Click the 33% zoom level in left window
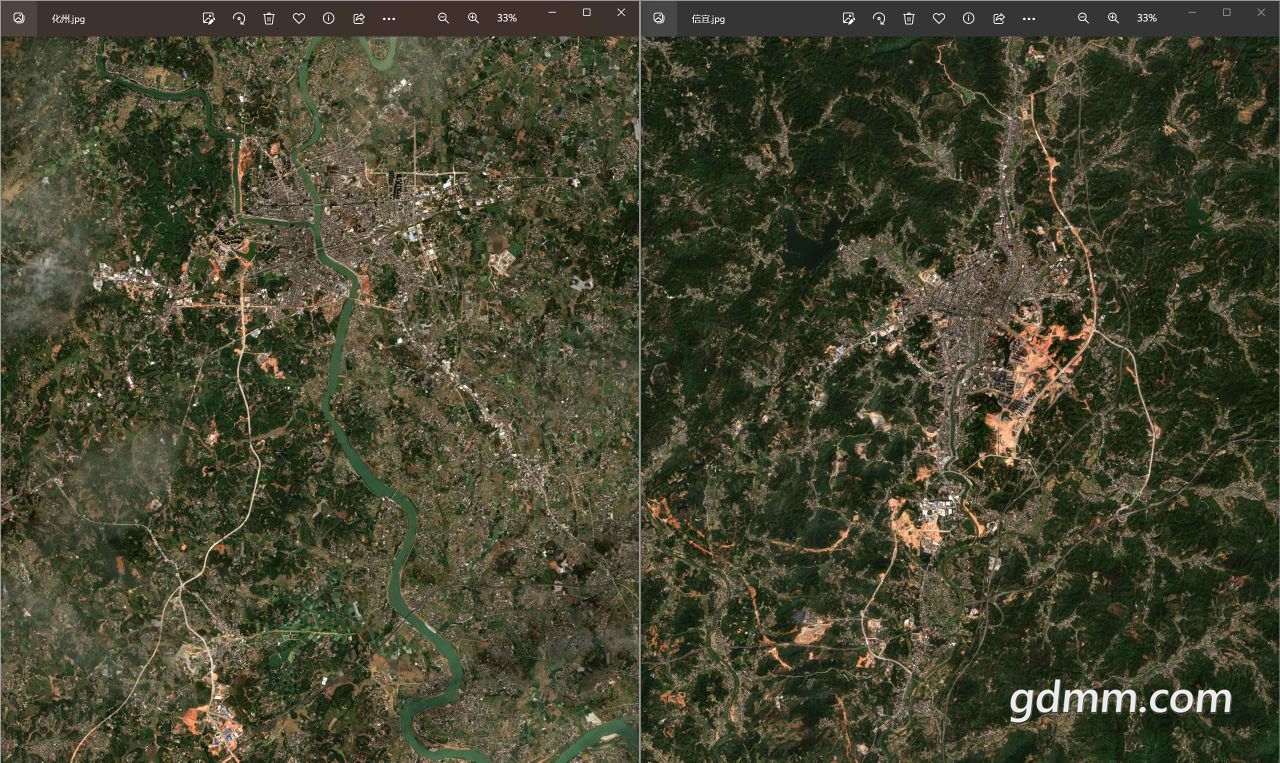Screen dimensions: 1280x763 507,18
